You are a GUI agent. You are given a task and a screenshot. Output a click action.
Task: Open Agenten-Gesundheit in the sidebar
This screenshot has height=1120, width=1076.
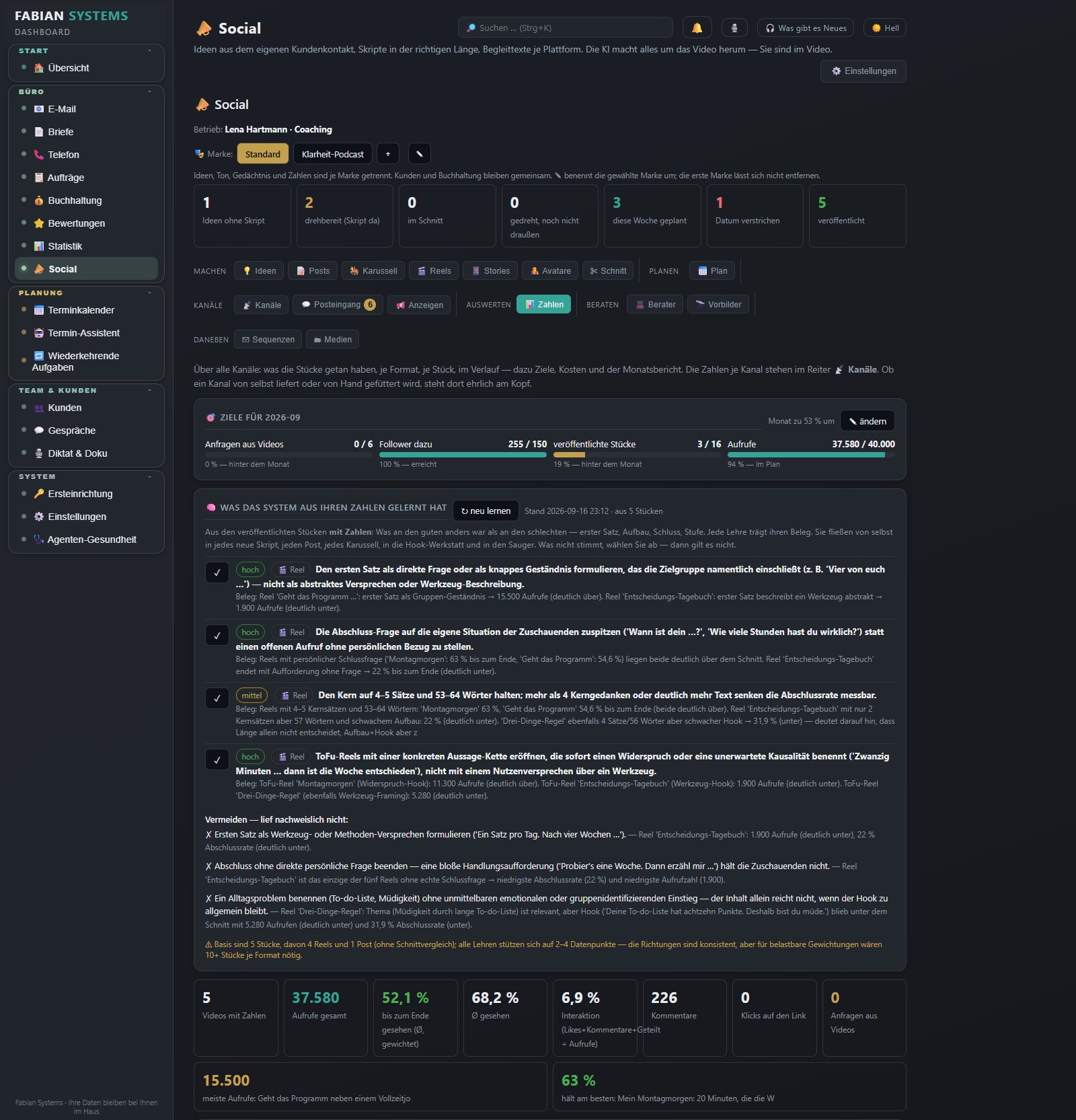click(x=86, y=539)
